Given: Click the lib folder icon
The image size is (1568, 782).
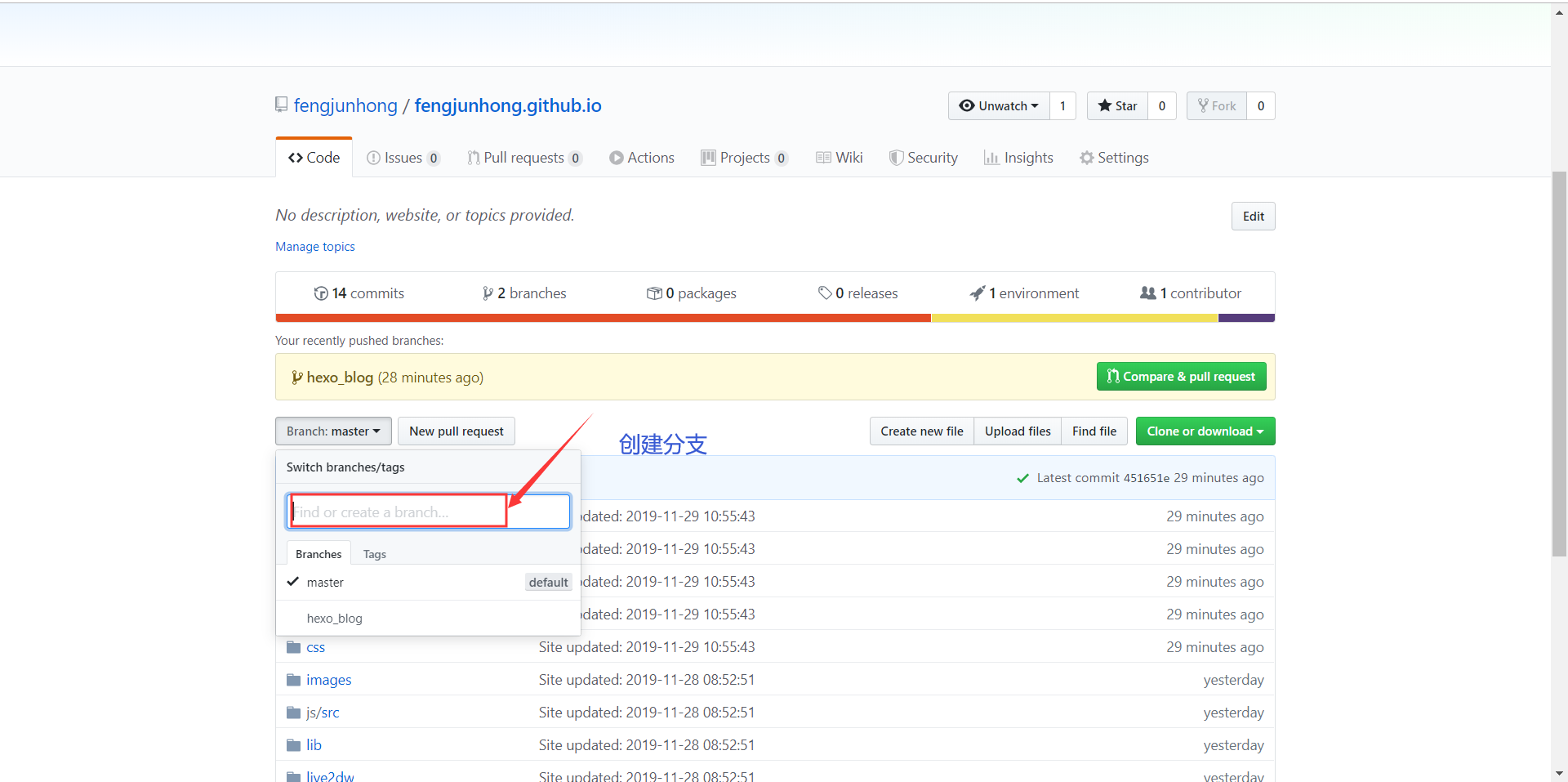Looking at the screenshot, I should pos(294,745).
